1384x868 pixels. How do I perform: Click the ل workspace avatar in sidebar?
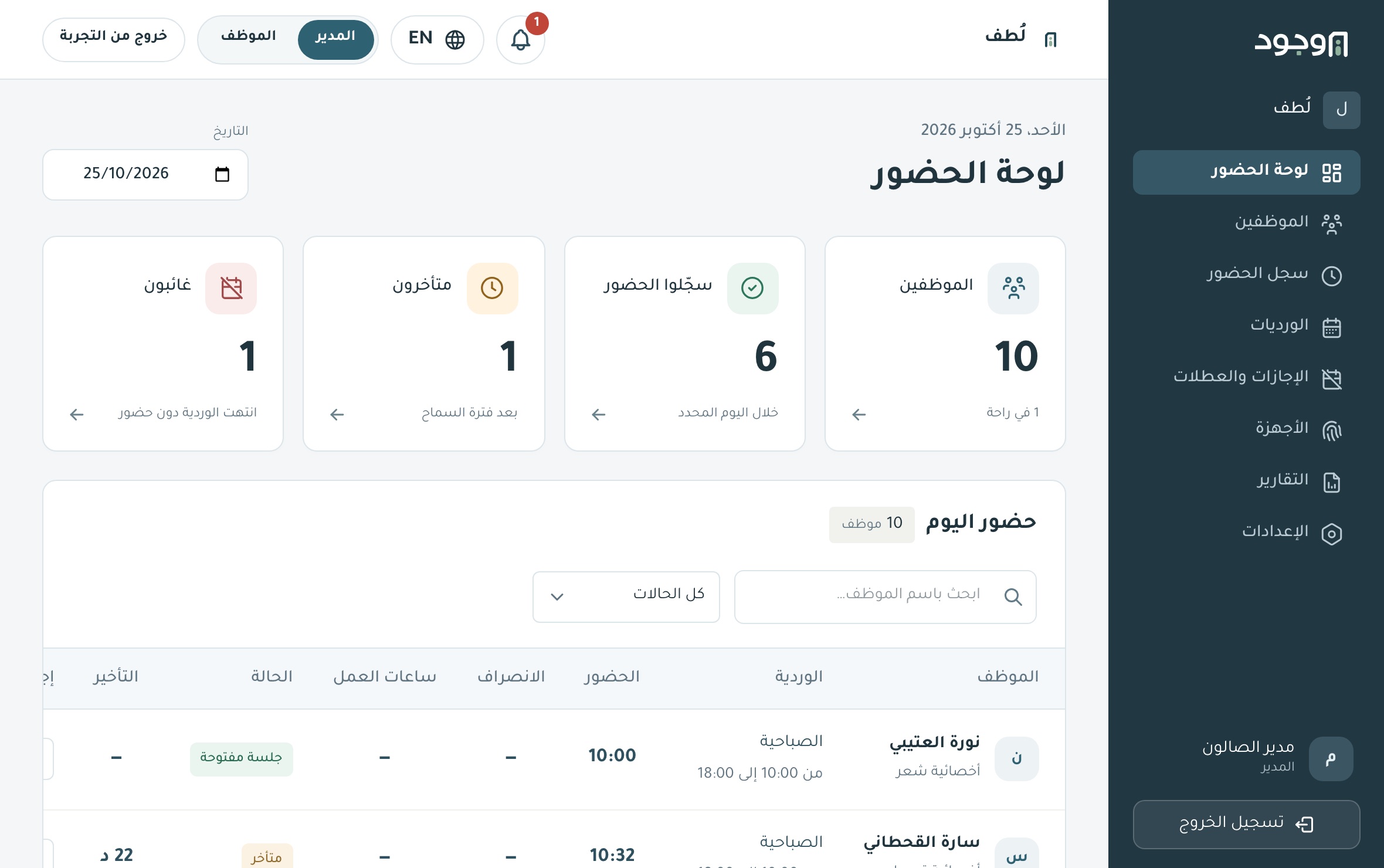[x=1341, y=110]
